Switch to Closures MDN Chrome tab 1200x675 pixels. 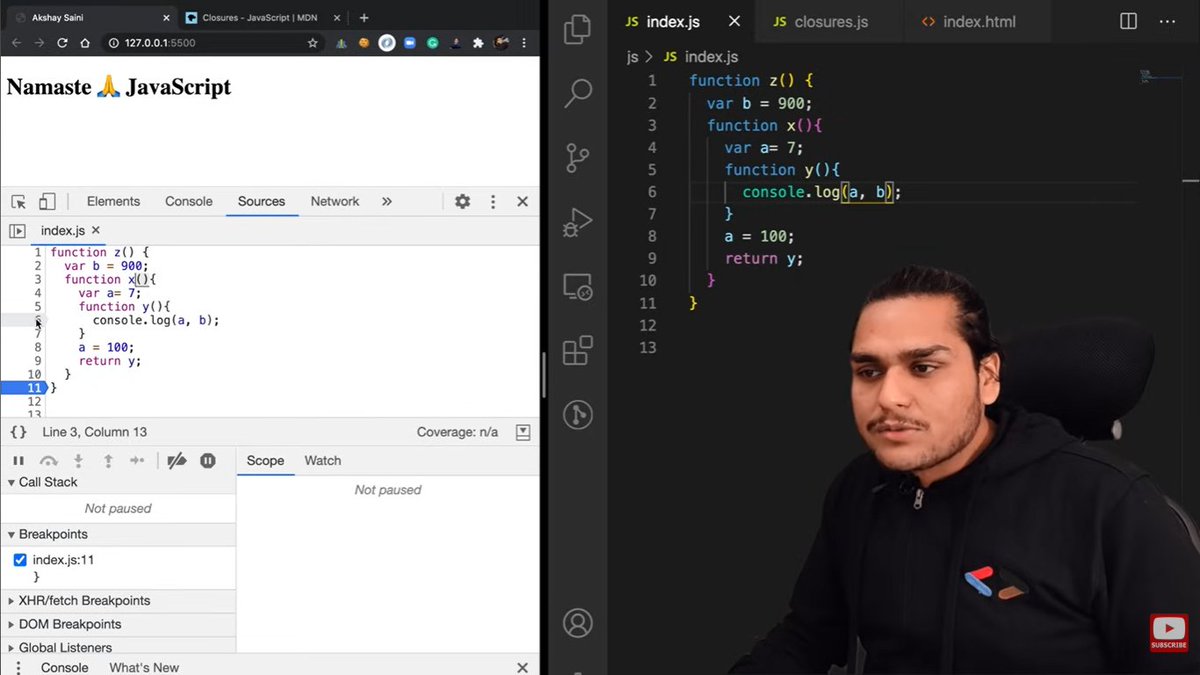pyautogui.click(x=262, y=17)
